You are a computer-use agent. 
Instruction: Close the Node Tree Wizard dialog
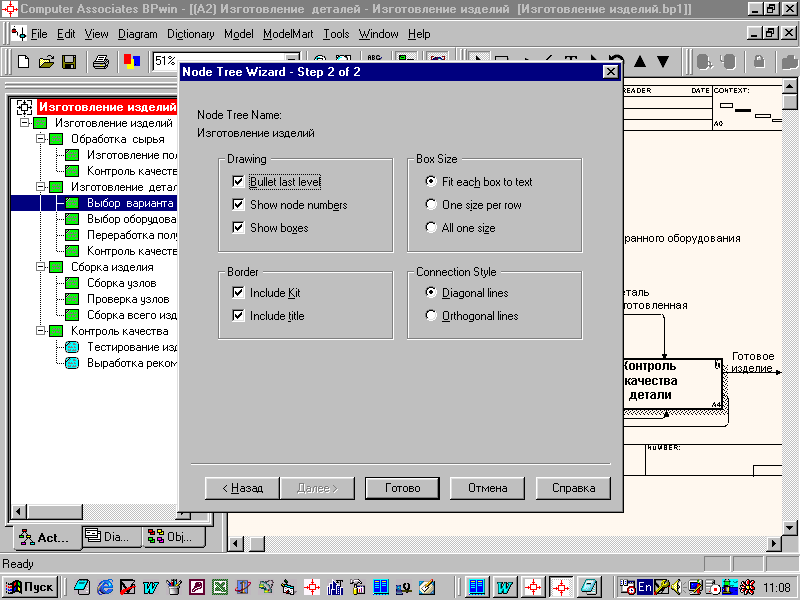coord(611,71)
